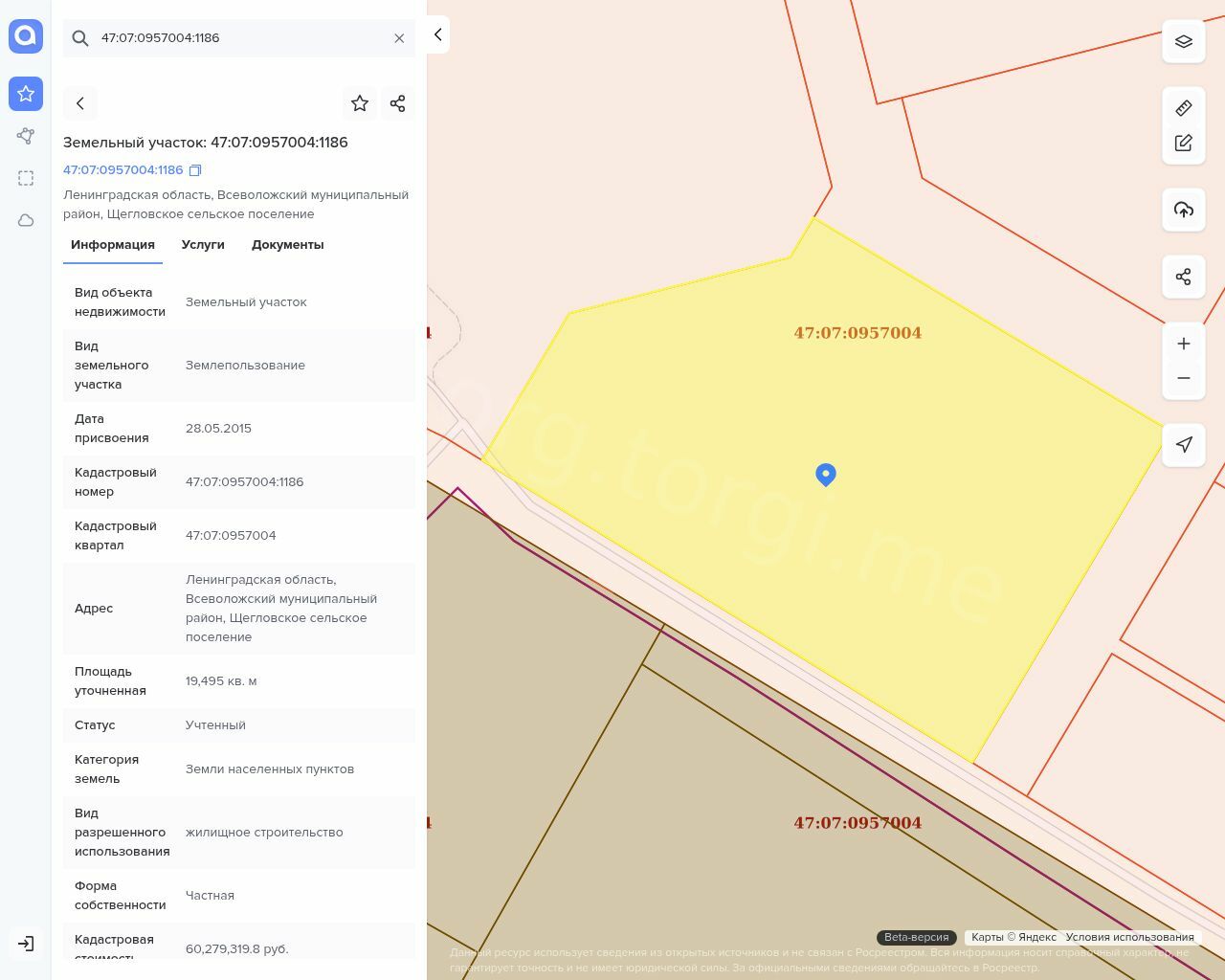Open the map layers panel
Screen dimensions: 1225x980
coord(1184,42)
